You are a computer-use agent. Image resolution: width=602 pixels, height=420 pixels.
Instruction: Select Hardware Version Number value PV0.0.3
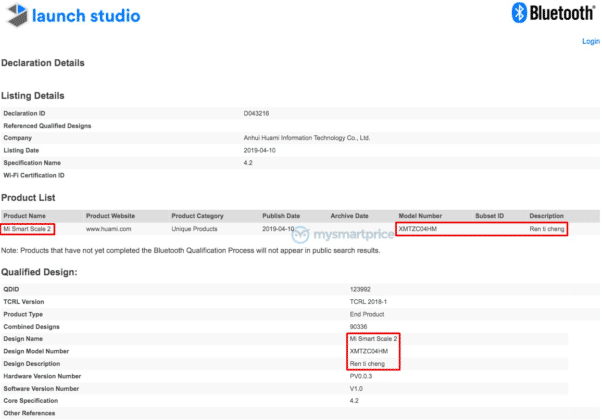[x=361, y=376]
